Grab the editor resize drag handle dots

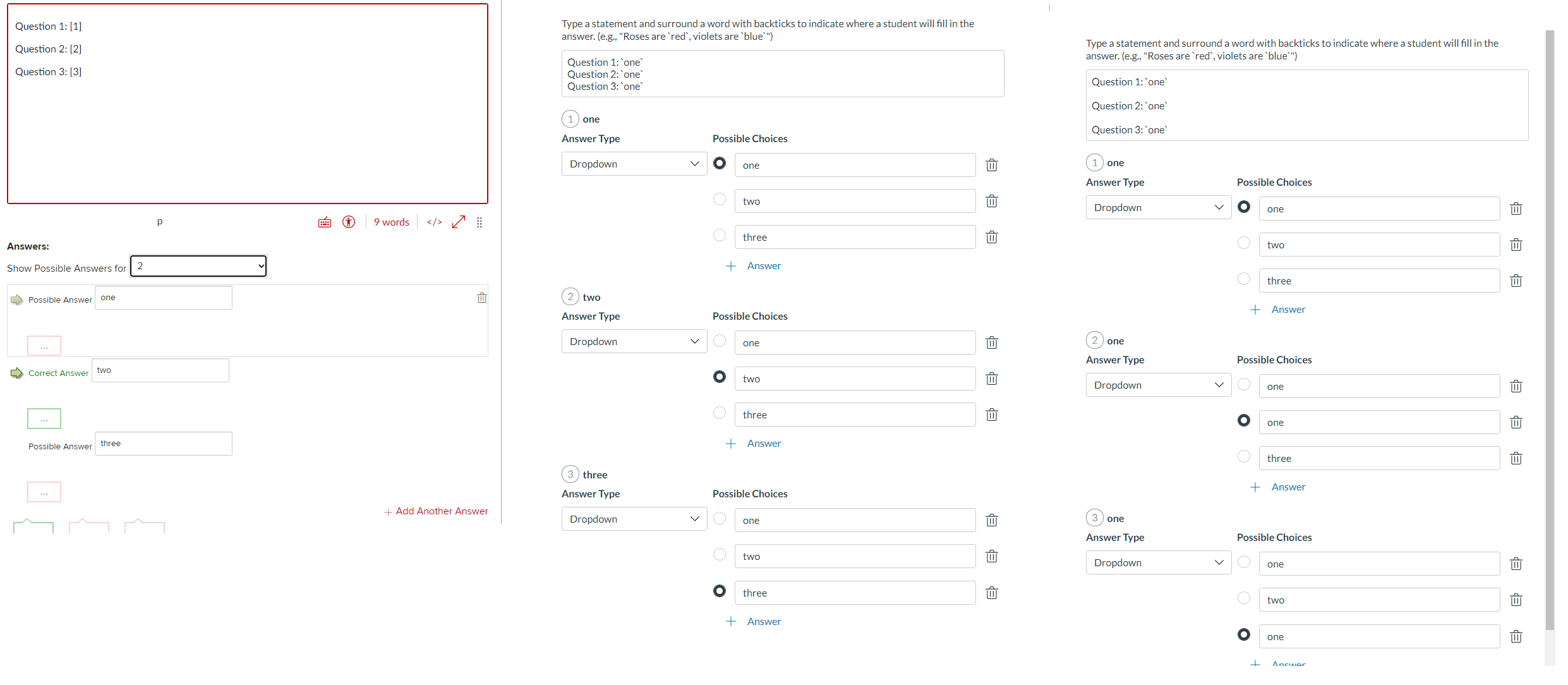(479, 222)
